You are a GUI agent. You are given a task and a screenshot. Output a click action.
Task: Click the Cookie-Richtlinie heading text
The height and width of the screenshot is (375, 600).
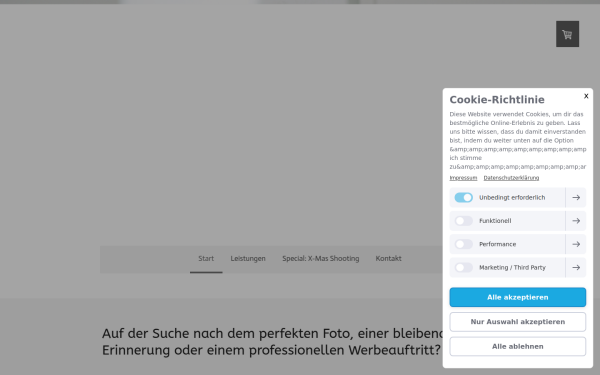(x=497, y=99)
